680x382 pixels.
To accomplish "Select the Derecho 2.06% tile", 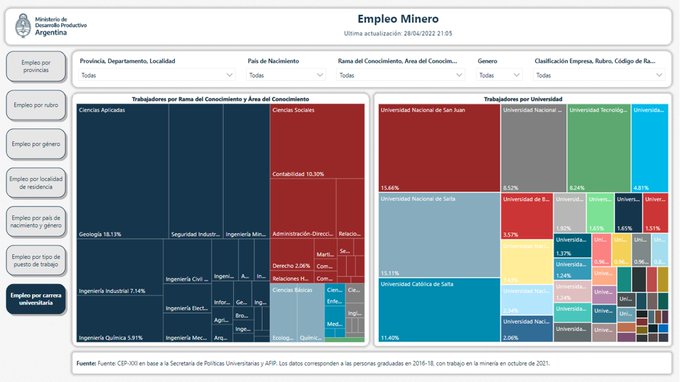I will point(292,254).
